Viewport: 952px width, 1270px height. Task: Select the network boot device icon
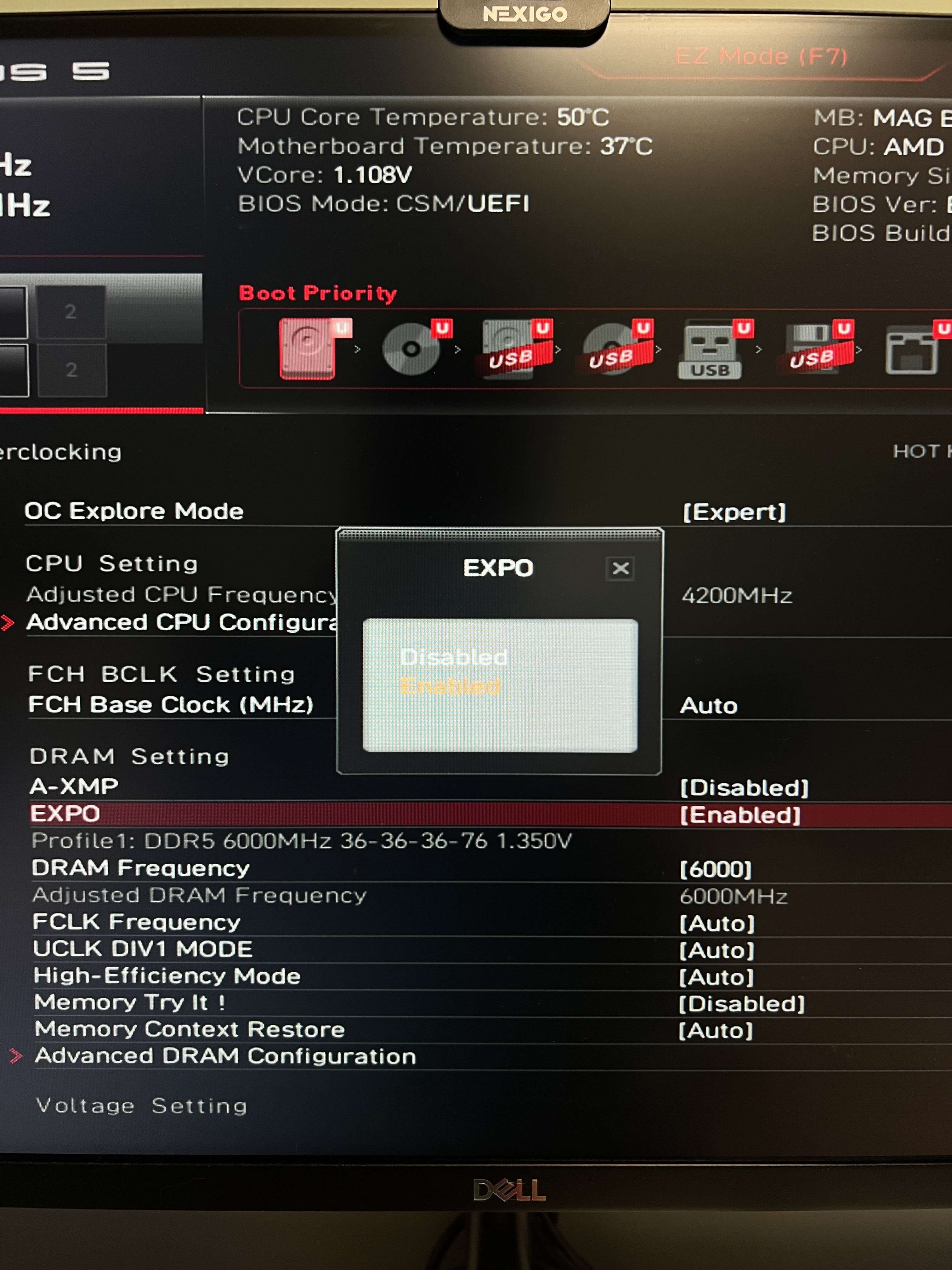click(x=917, y=348)
